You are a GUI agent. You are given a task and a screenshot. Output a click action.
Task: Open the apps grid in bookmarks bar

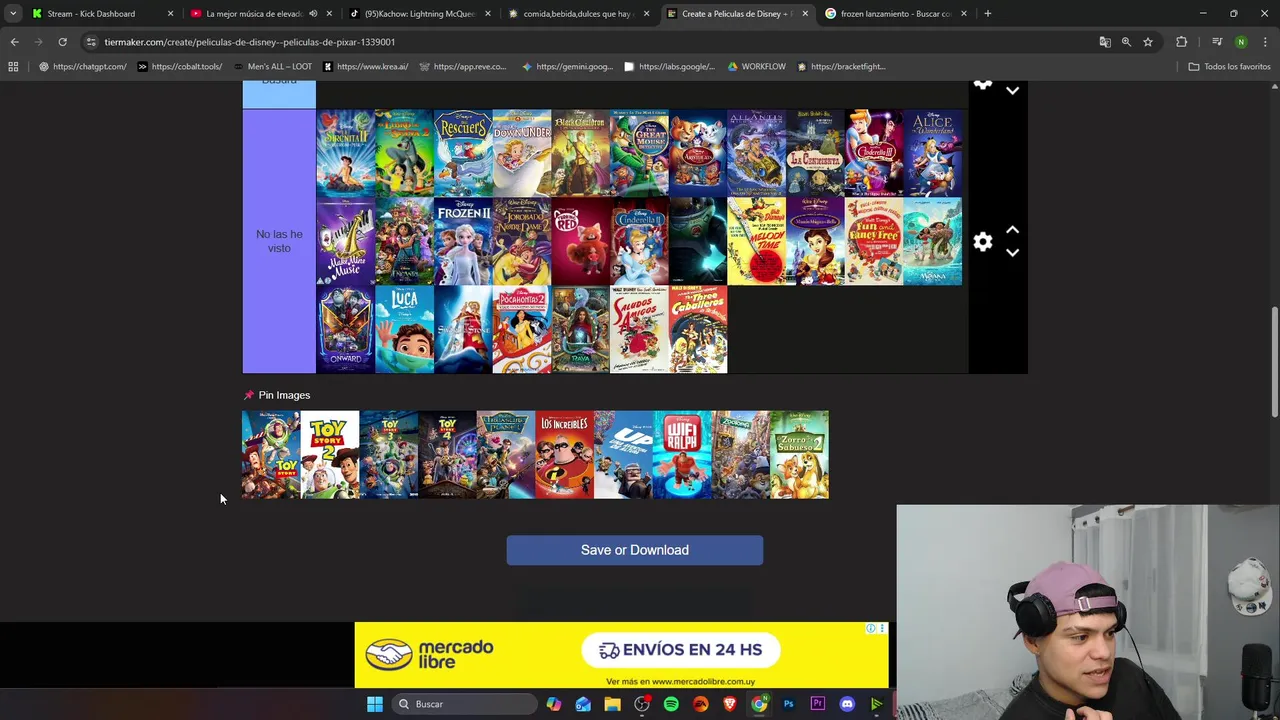tap(13, 67)
